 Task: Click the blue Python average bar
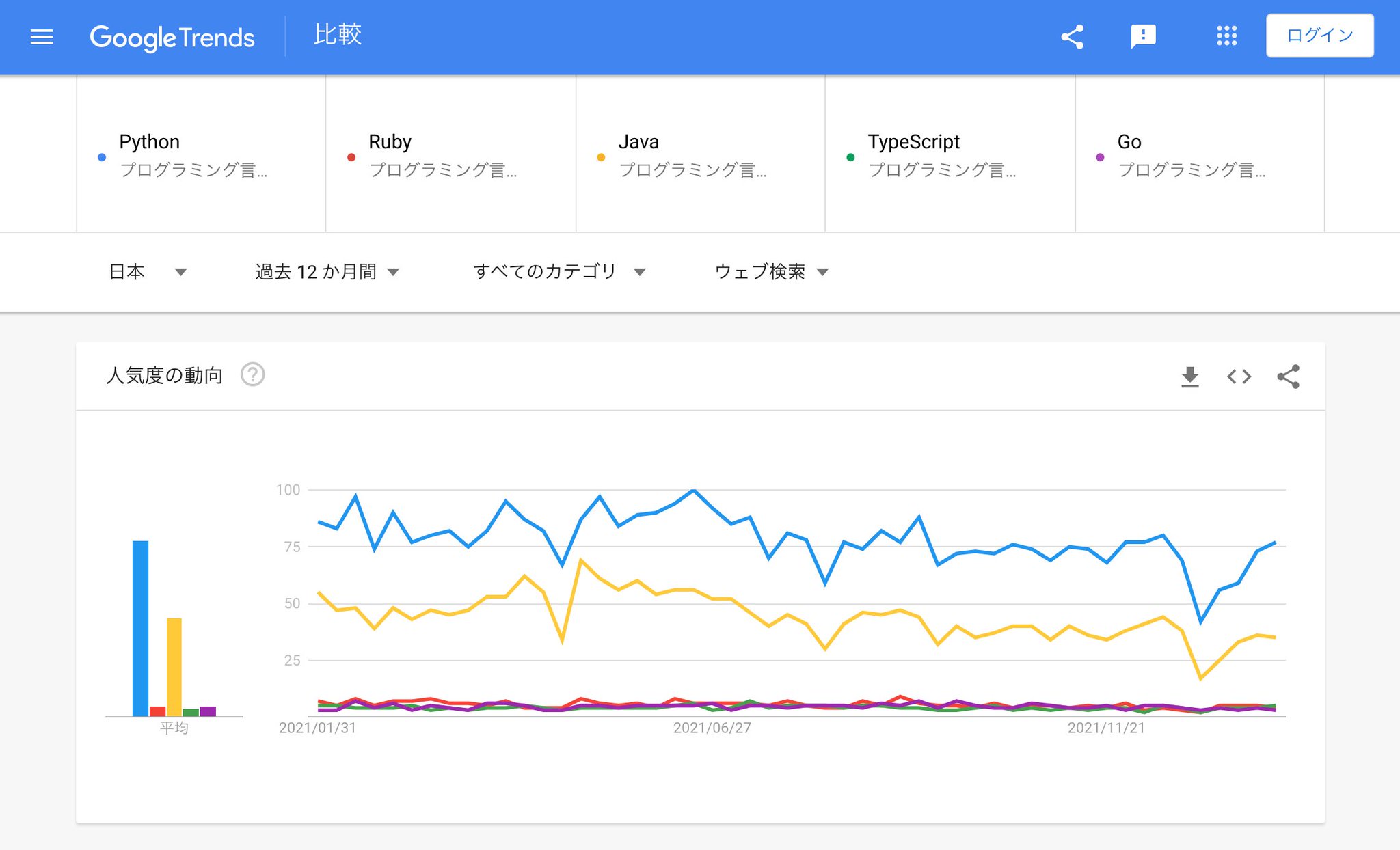140,629
